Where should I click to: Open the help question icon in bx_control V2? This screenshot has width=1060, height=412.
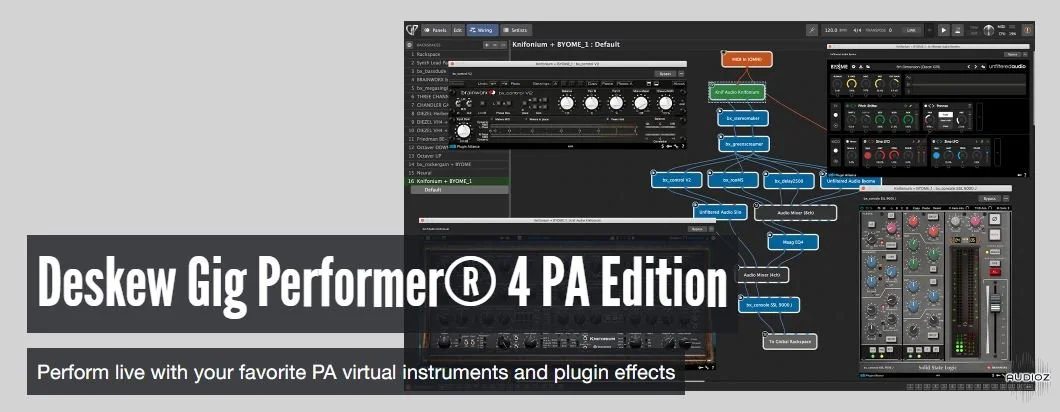click(683, 145)
